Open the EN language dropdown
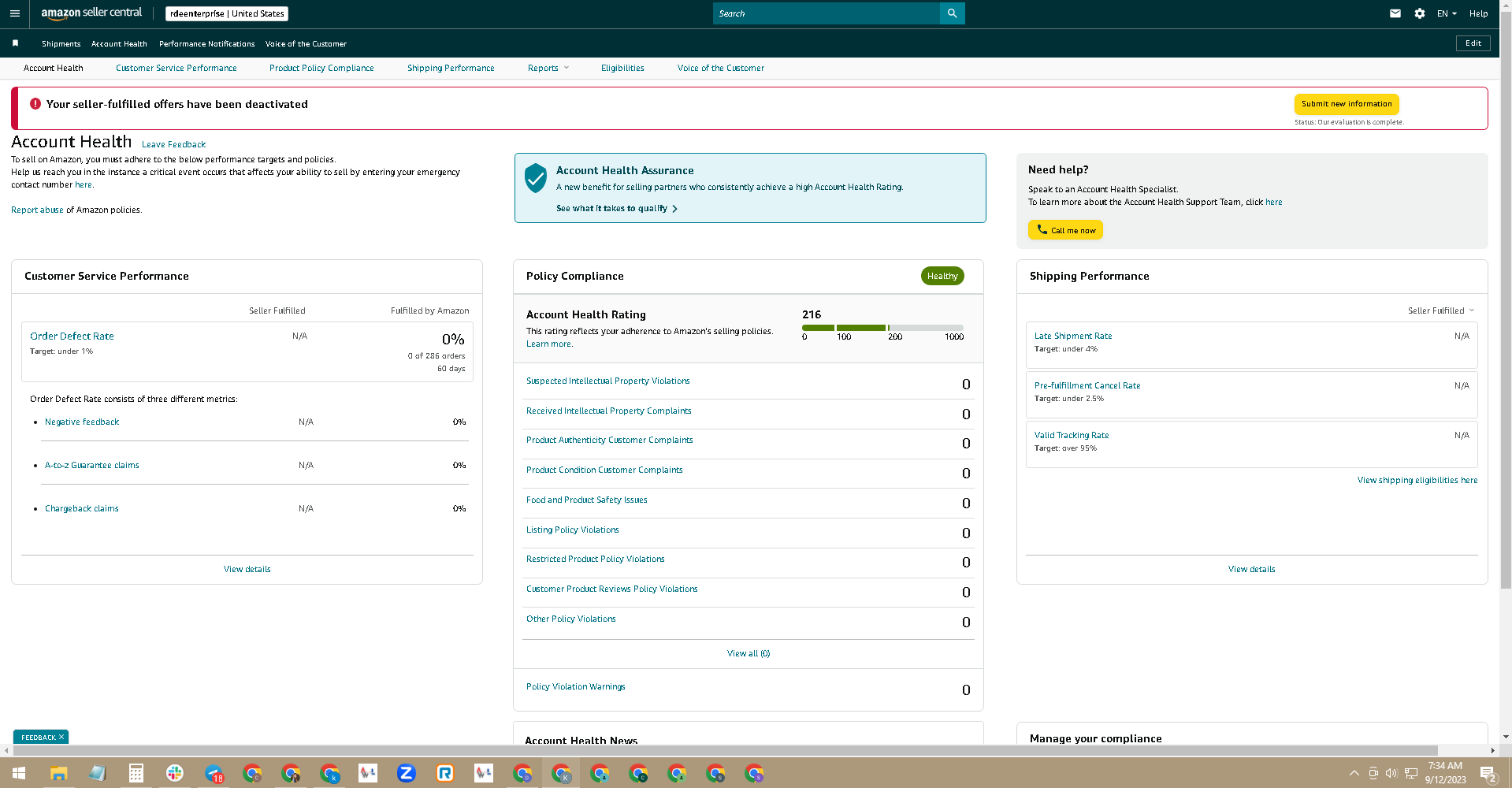1512x788 pixels. tap(1447, 13)
